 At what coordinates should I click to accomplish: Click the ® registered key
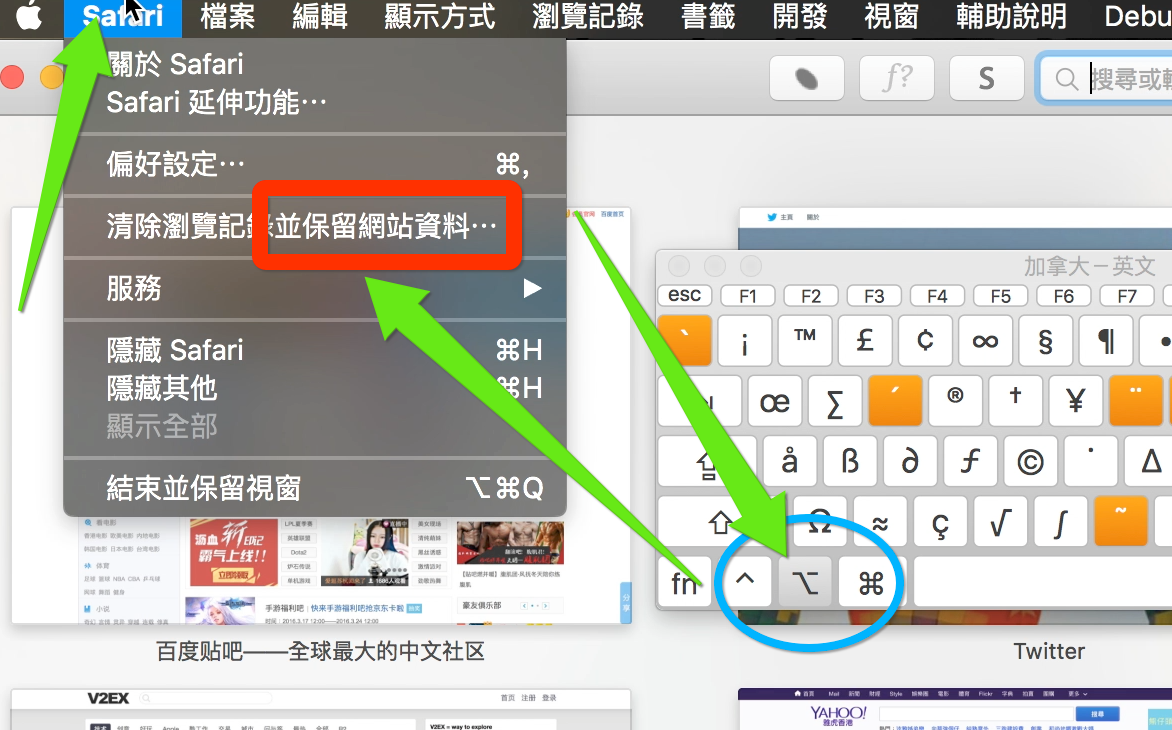tap(955, 401)
